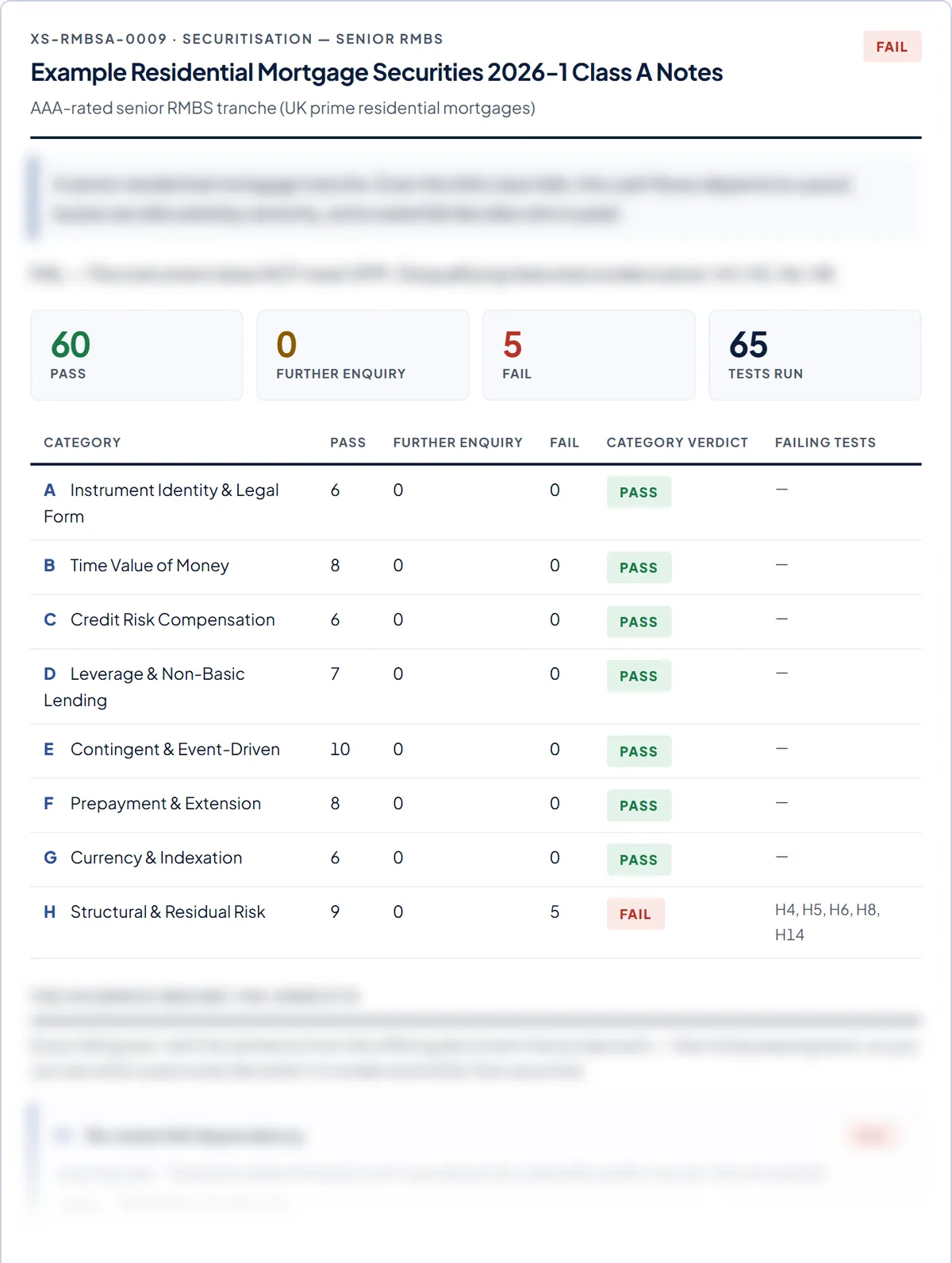Select the report title "Example Residential Mortgage Securities 2026-1 Class A Notes"
The width and height of the screenshot is (952, 1263).
(377, 73)
